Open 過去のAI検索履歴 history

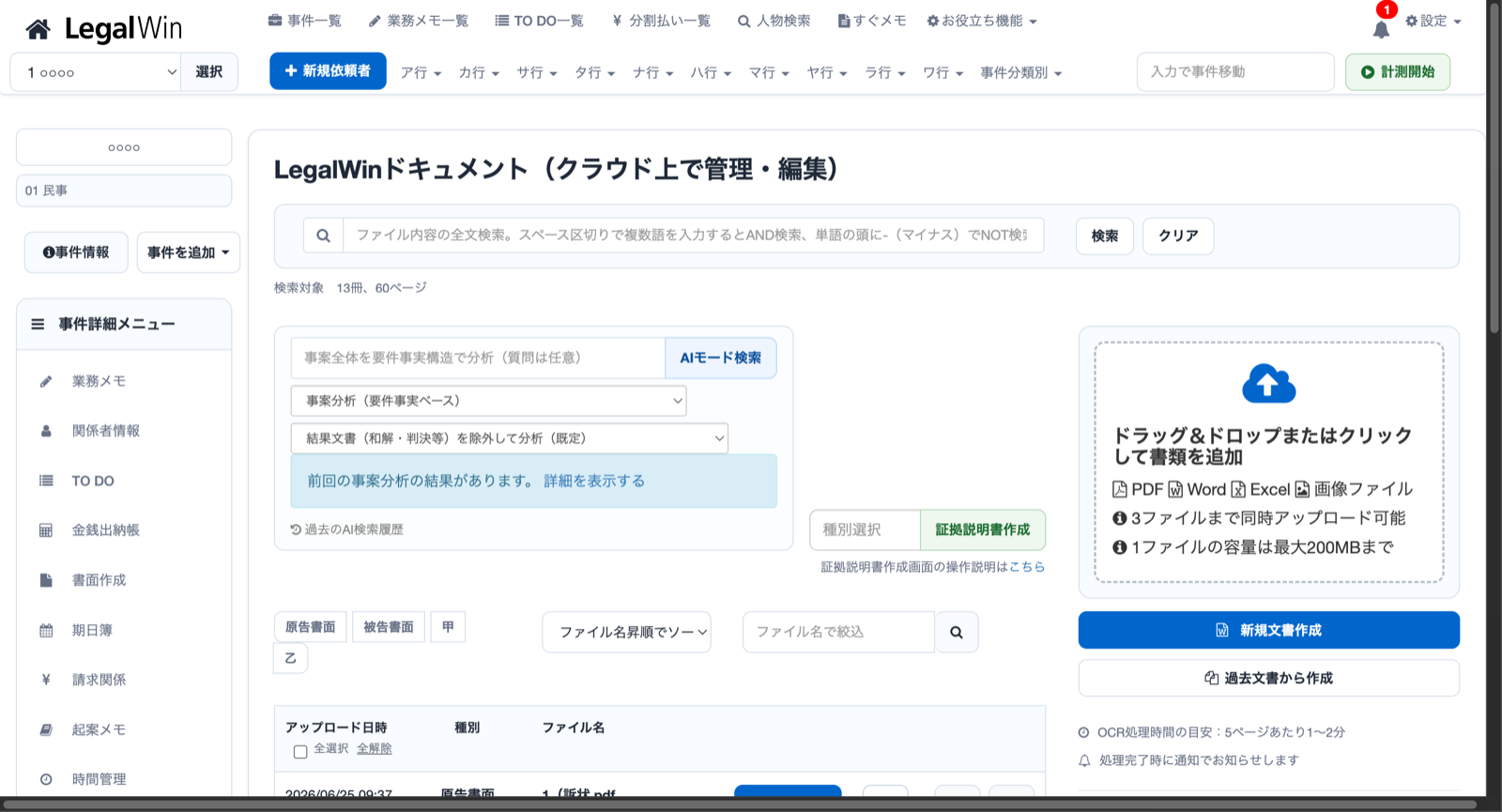point(347,529)
